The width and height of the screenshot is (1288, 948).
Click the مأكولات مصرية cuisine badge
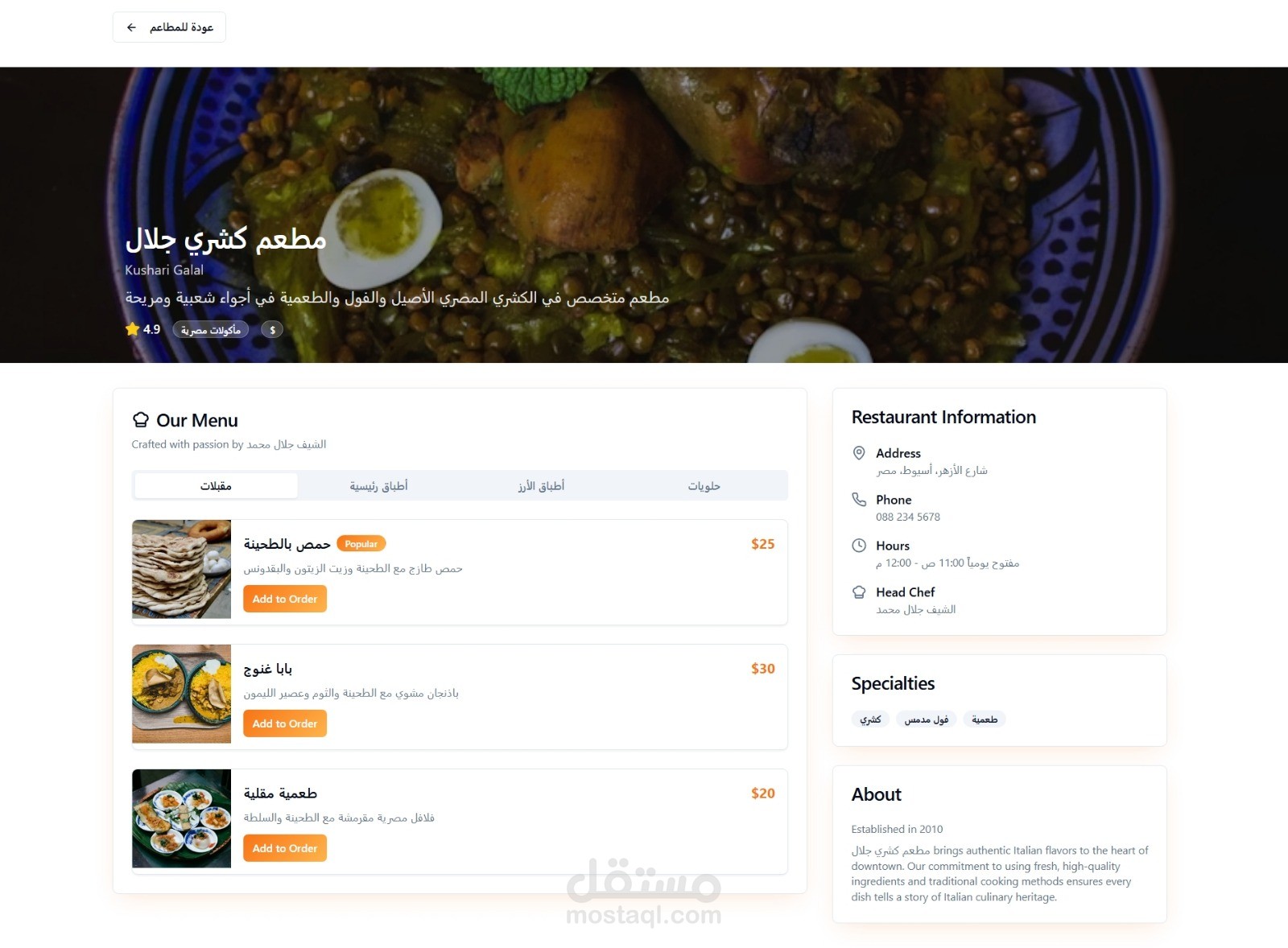(x=211, y=330)
